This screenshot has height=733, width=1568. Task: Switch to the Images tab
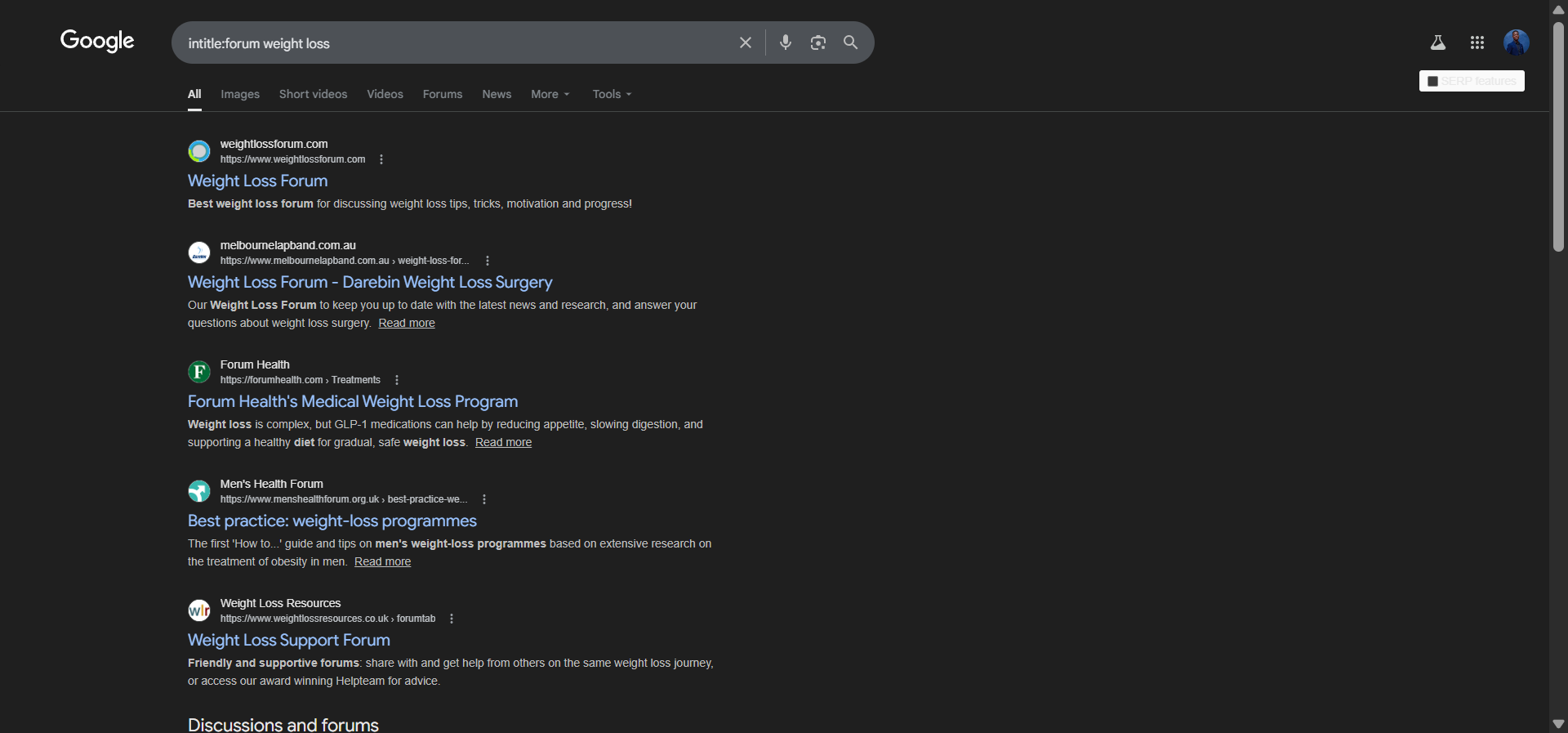coord(240,94)
